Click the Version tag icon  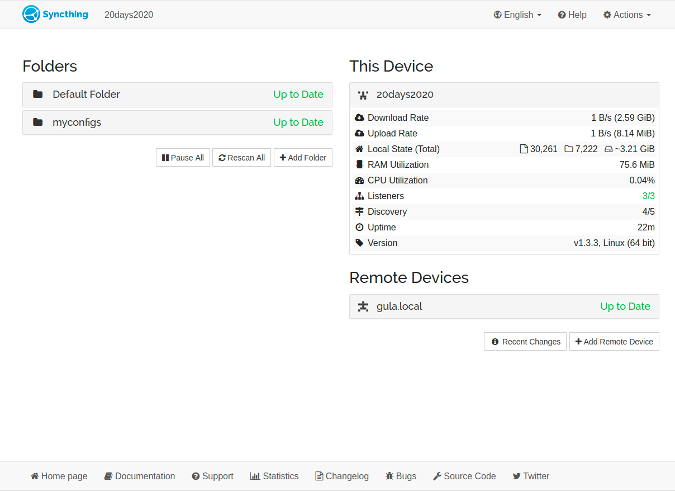tap(359, 243)
